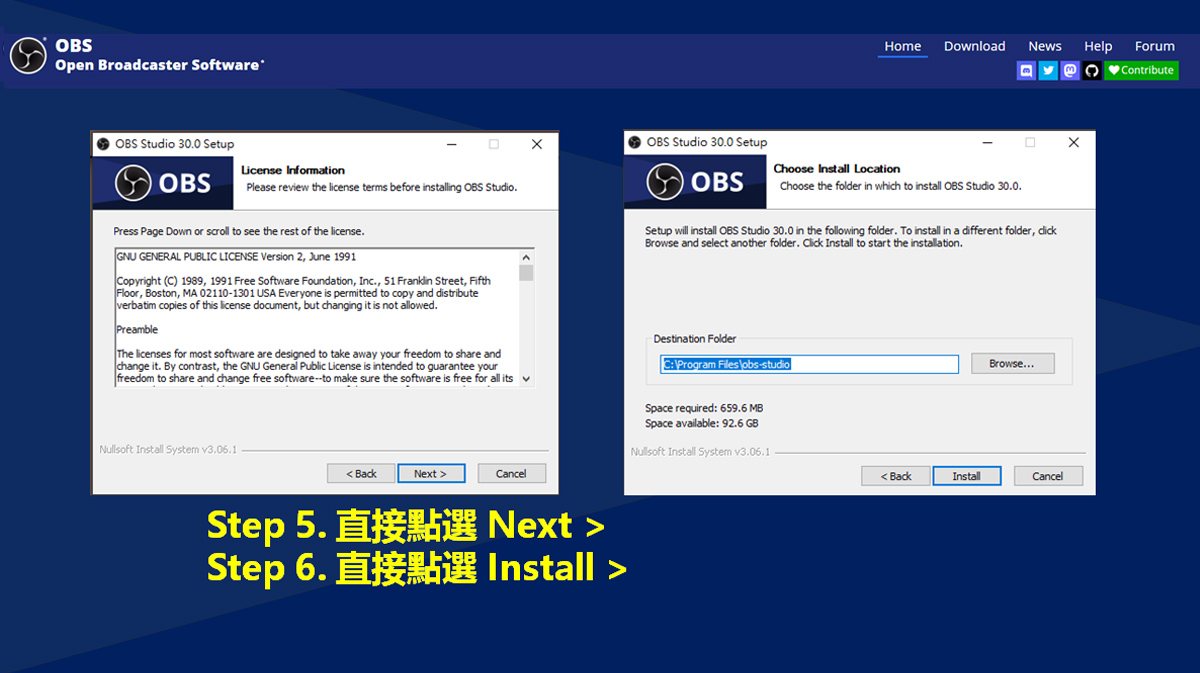The height and width of the screenshot is (673, 1200).
Task: Open the OBS Twitter icon
Action: [x=1048, y=70]
